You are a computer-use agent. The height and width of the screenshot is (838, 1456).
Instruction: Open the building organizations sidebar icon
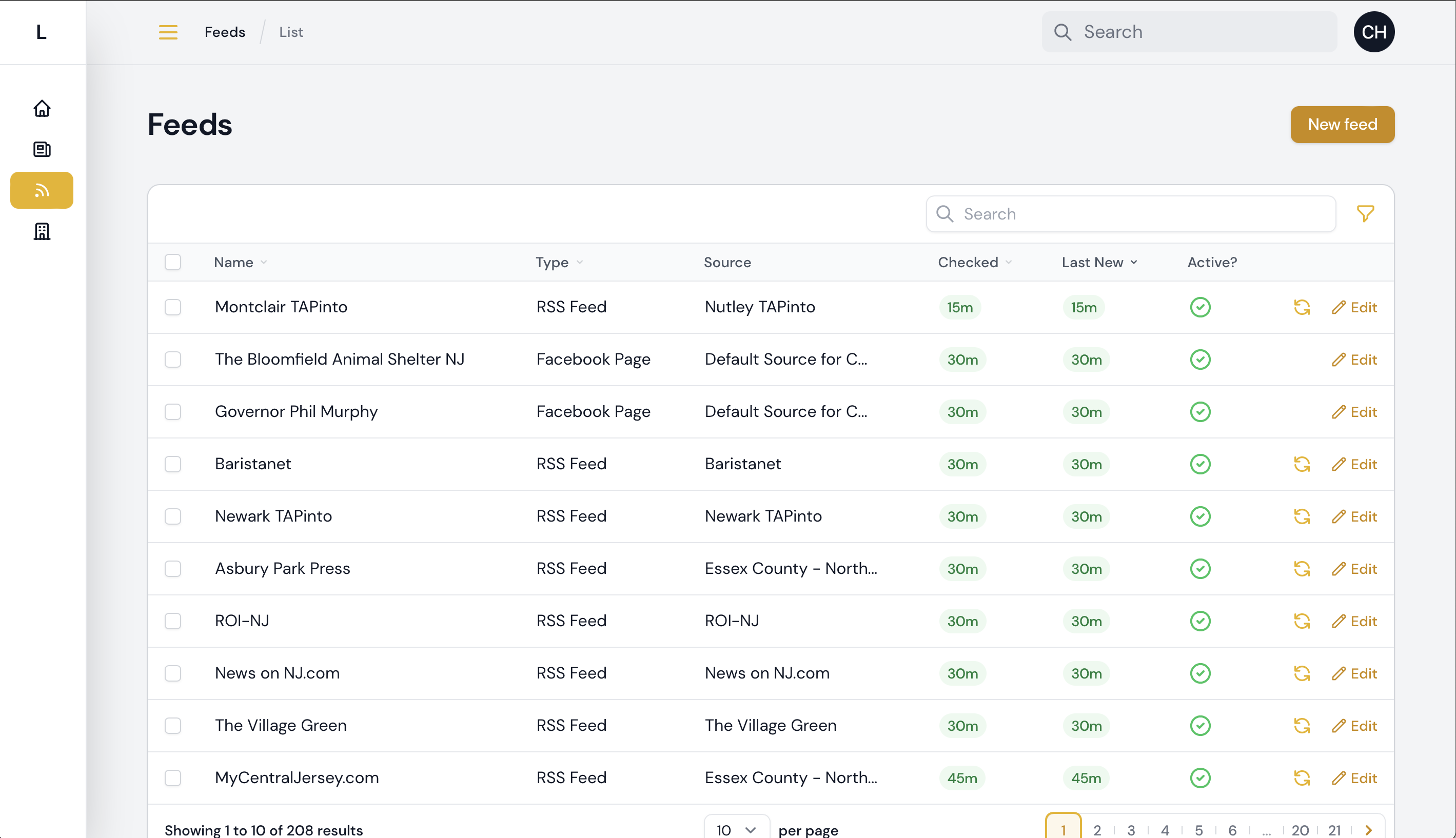pyautogui.click(x=42, y=231)
